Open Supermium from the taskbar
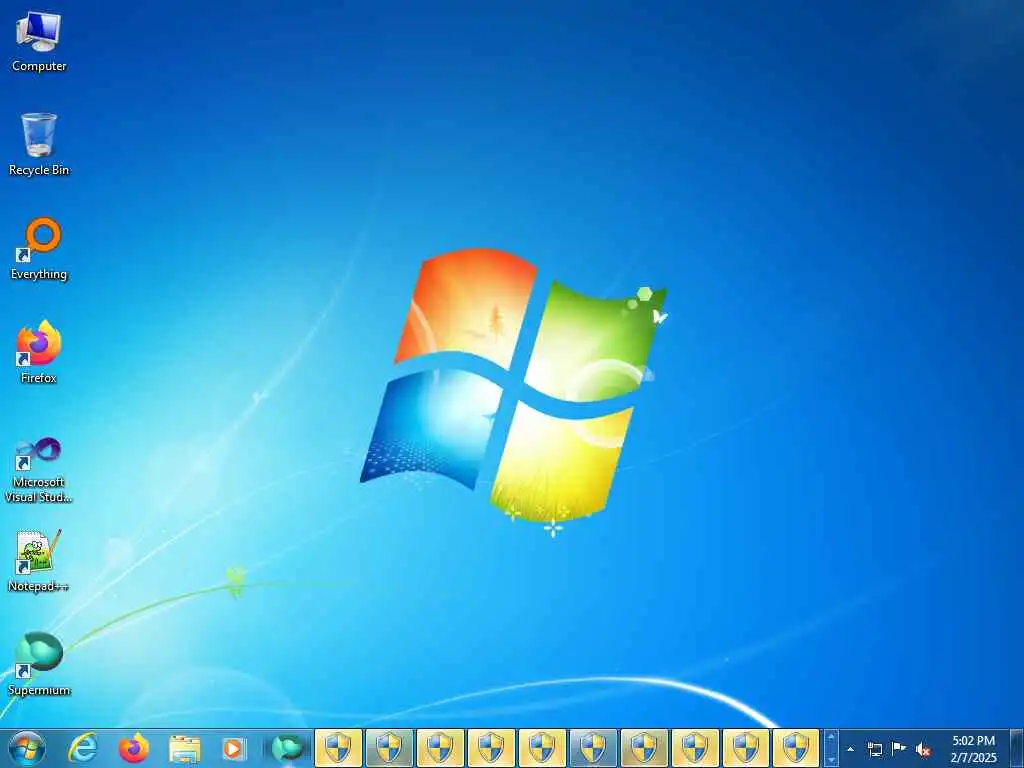This screenshot has height=768, width=1024. point(287,748)
